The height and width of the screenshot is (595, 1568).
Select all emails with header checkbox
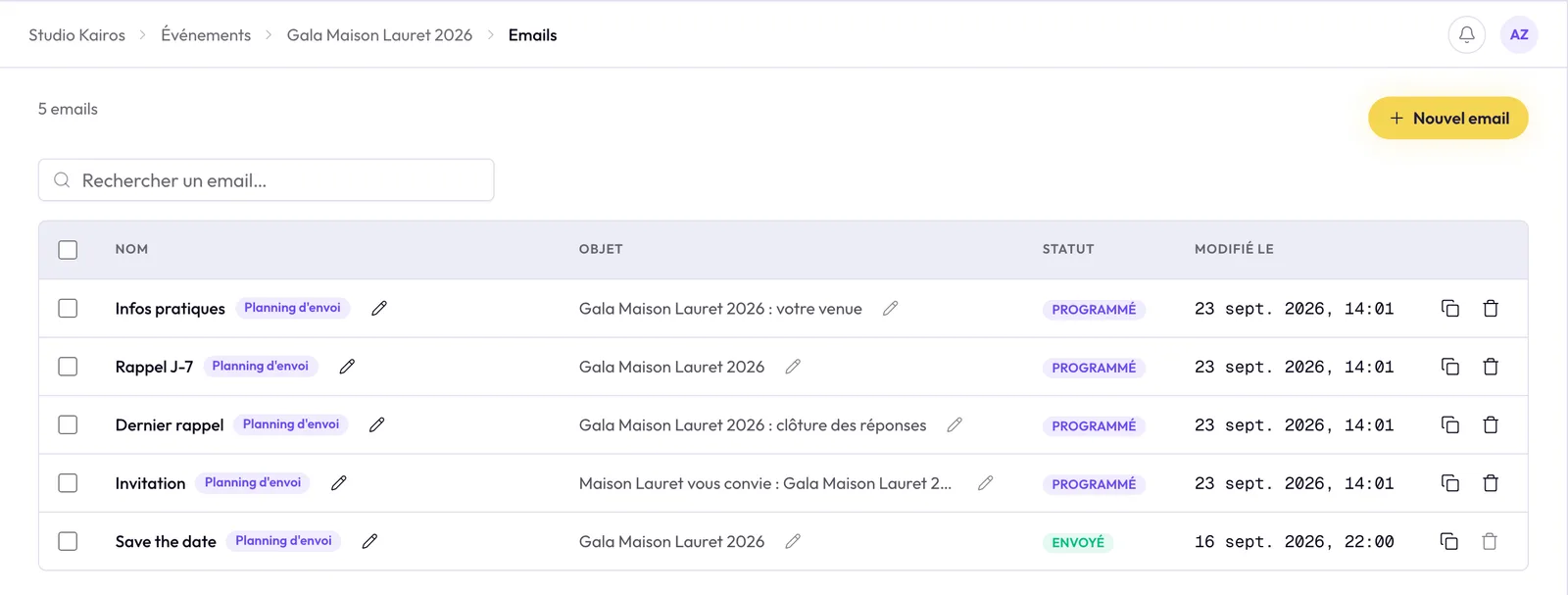coord(68,250)
